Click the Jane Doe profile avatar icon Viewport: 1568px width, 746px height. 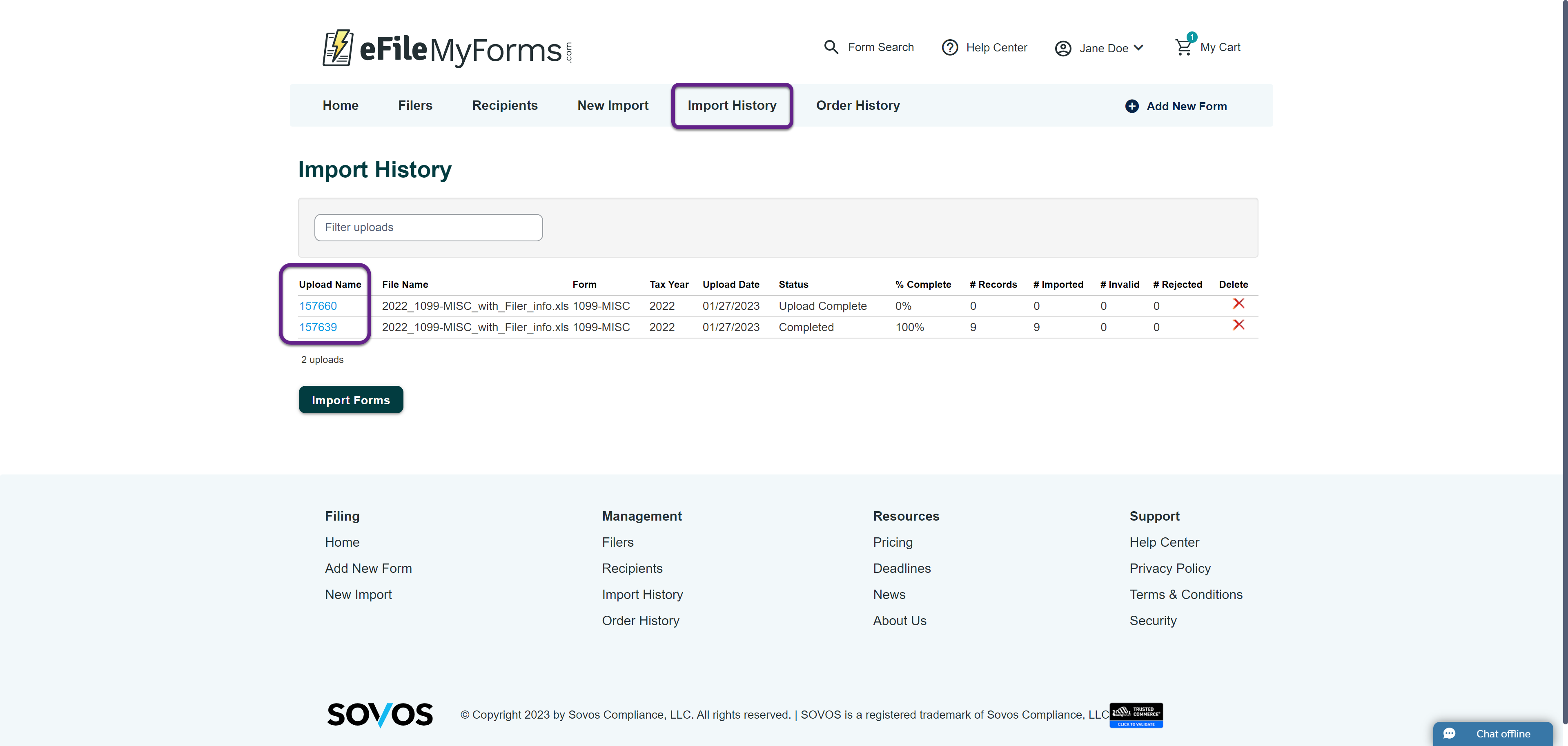click(x=1063, y=48)
